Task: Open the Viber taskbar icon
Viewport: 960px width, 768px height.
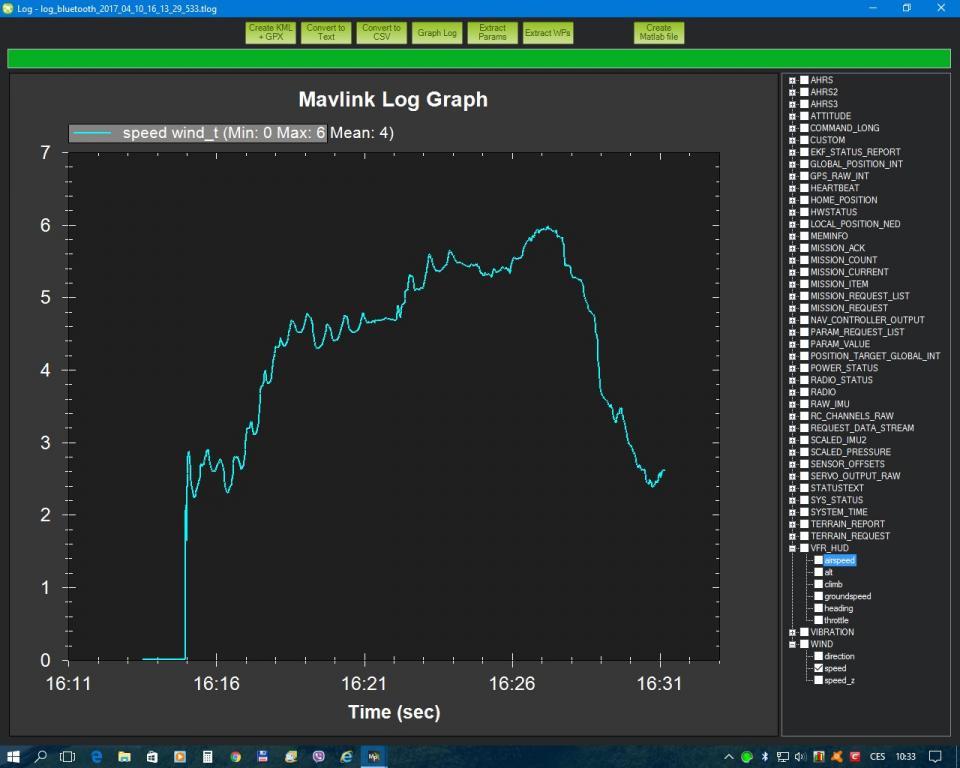Action: point(318,757)
